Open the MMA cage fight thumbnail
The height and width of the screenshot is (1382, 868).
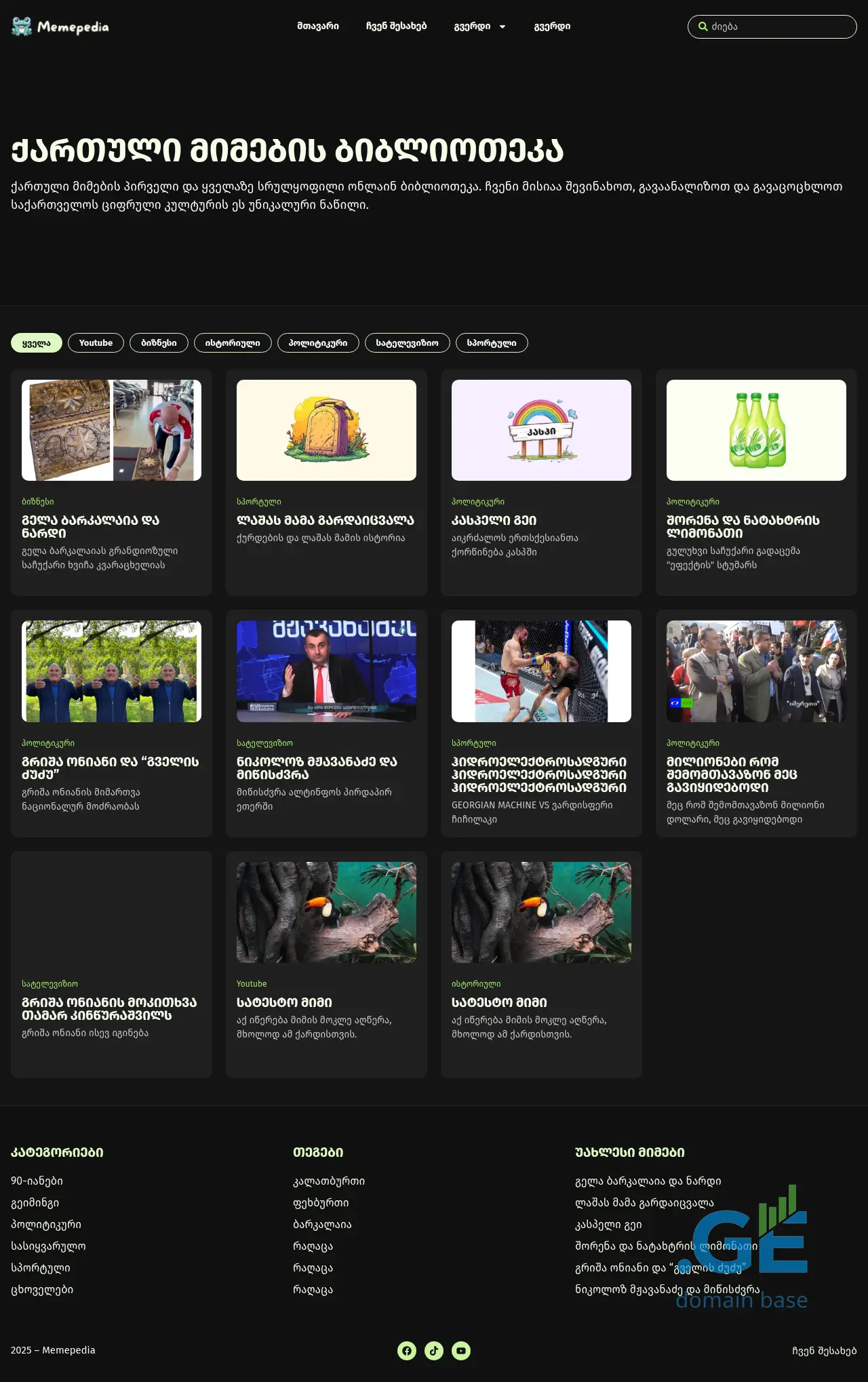point(541,671)
